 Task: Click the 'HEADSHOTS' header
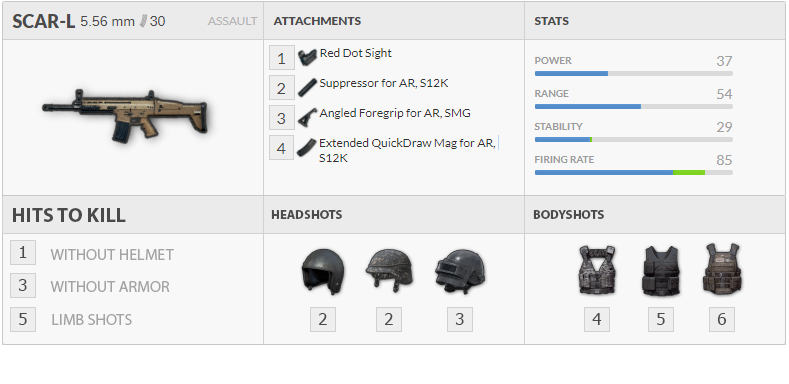[306, 215]
